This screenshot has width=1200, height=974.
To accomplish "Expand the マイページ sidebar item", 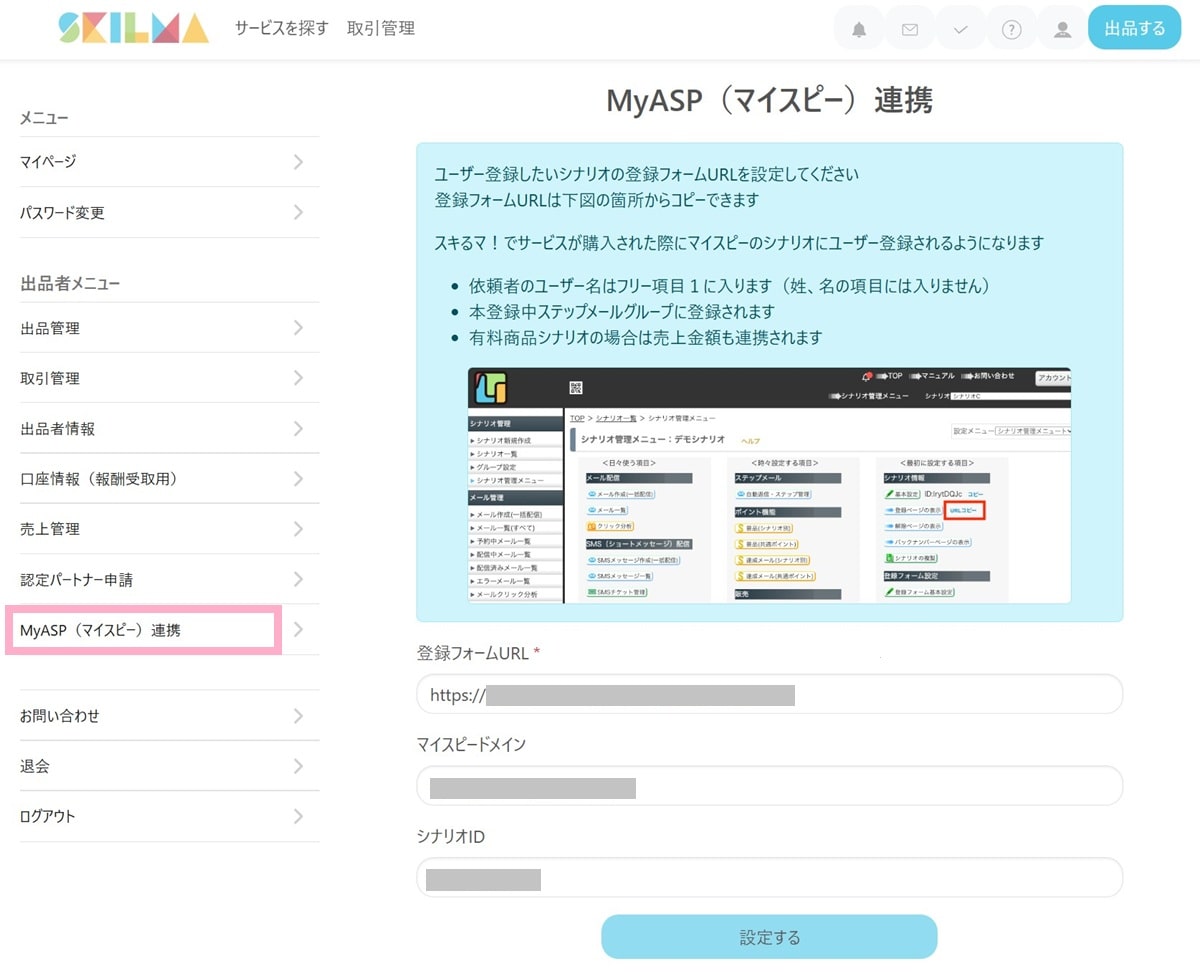I will [168, 161].
